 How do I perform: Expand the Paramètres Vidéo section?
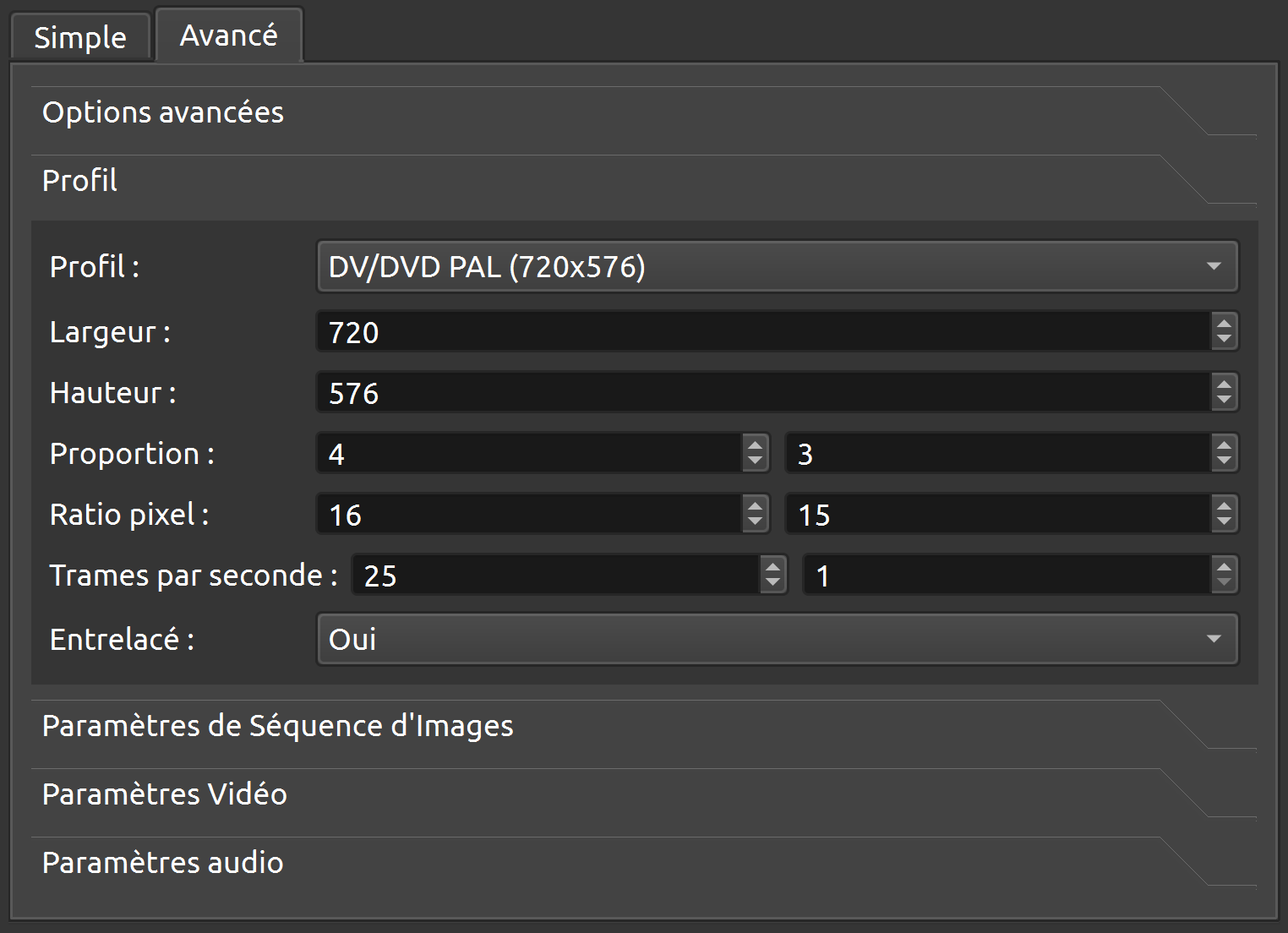coord(165,794)
